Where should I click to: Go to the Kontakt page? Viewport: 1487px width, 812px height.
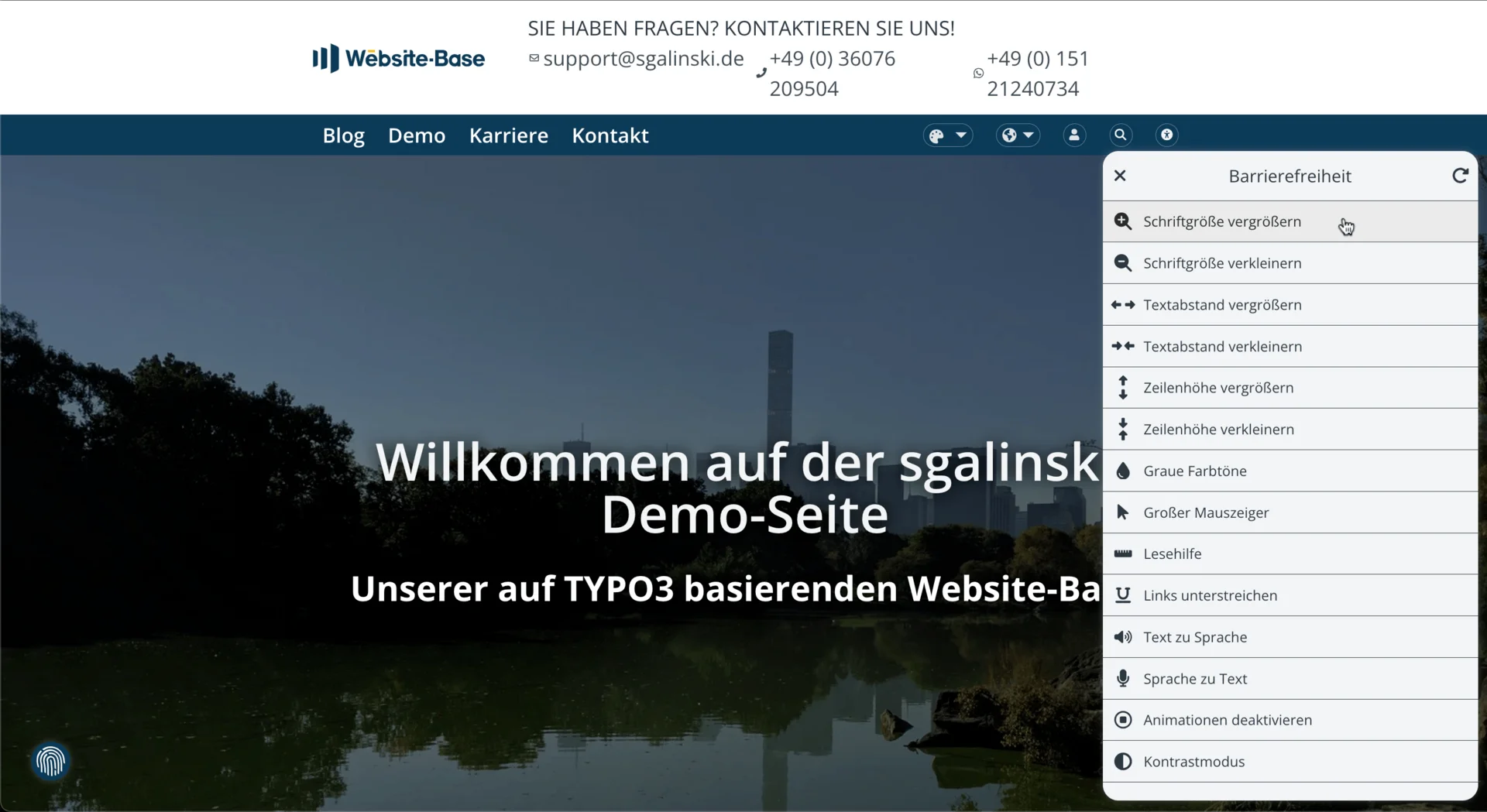click(610, 135)
